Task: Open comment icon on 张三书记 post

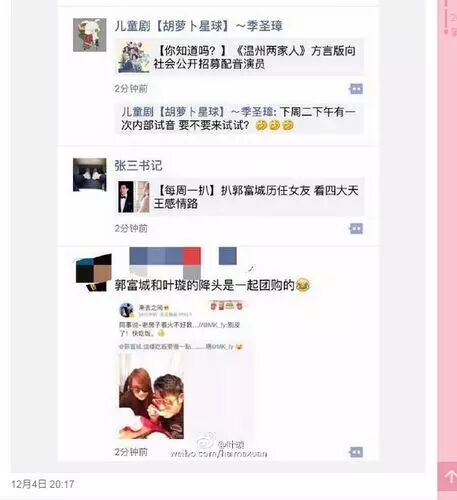Action: [x=356, y=229]
